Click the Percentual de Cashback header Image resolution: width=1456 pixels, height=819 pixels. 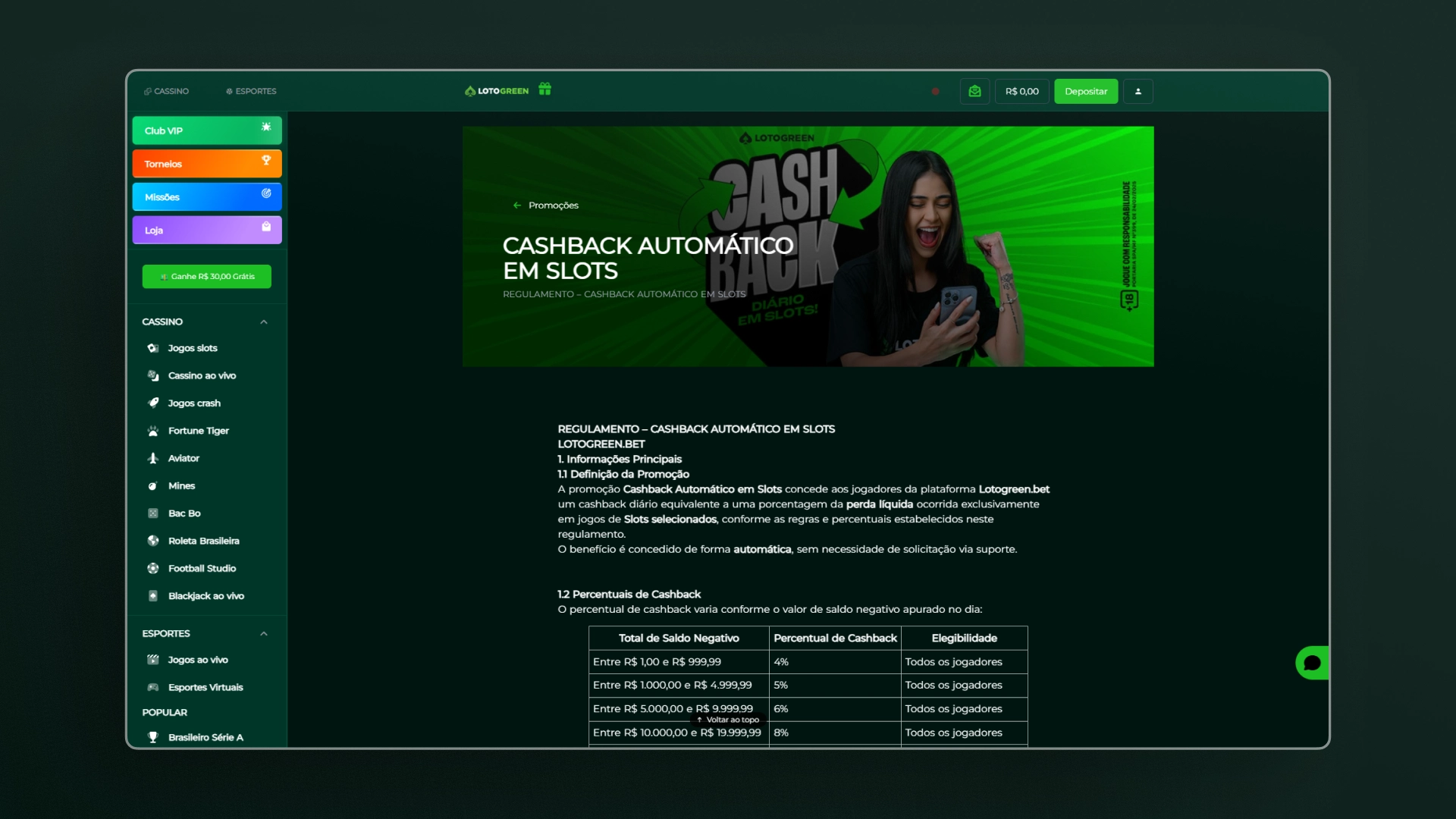pyautogui.click(x=835, y=638)
